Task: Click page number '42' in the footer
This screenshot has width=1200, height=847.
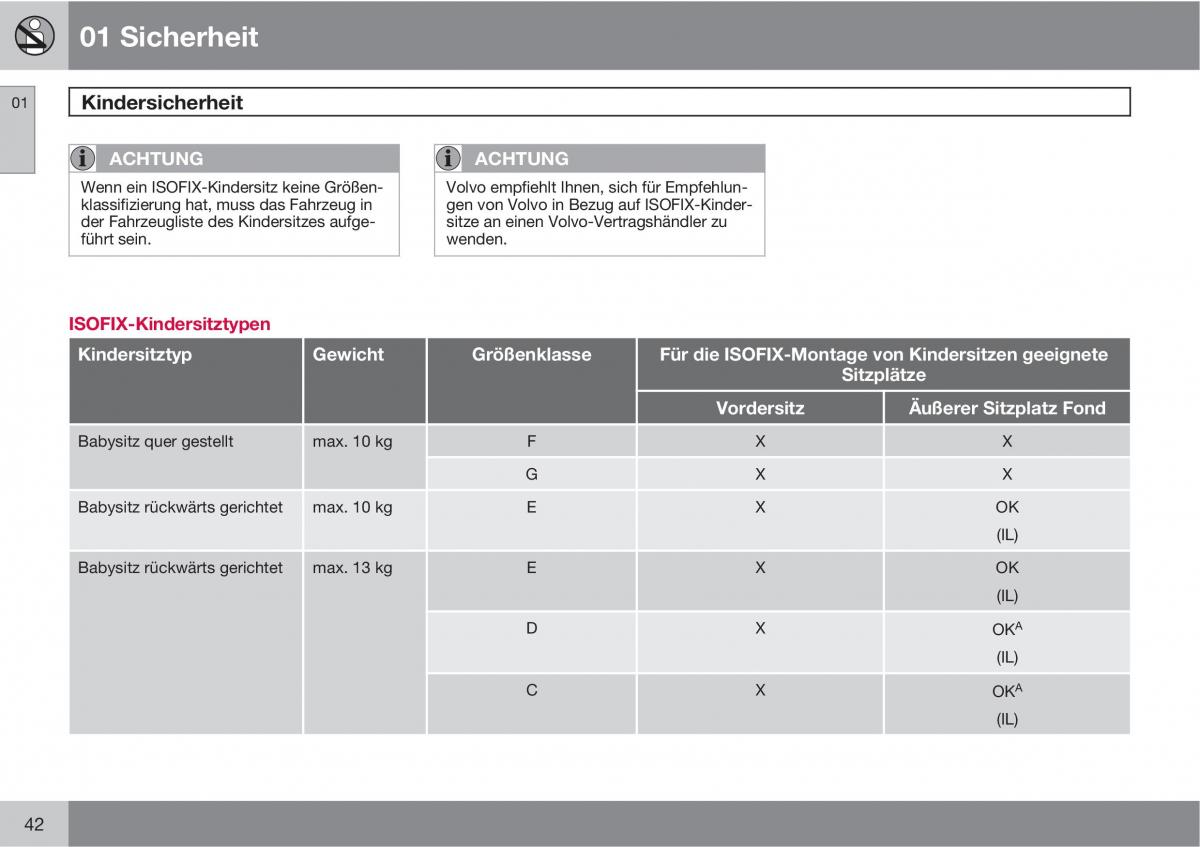Action: (34, 824)
